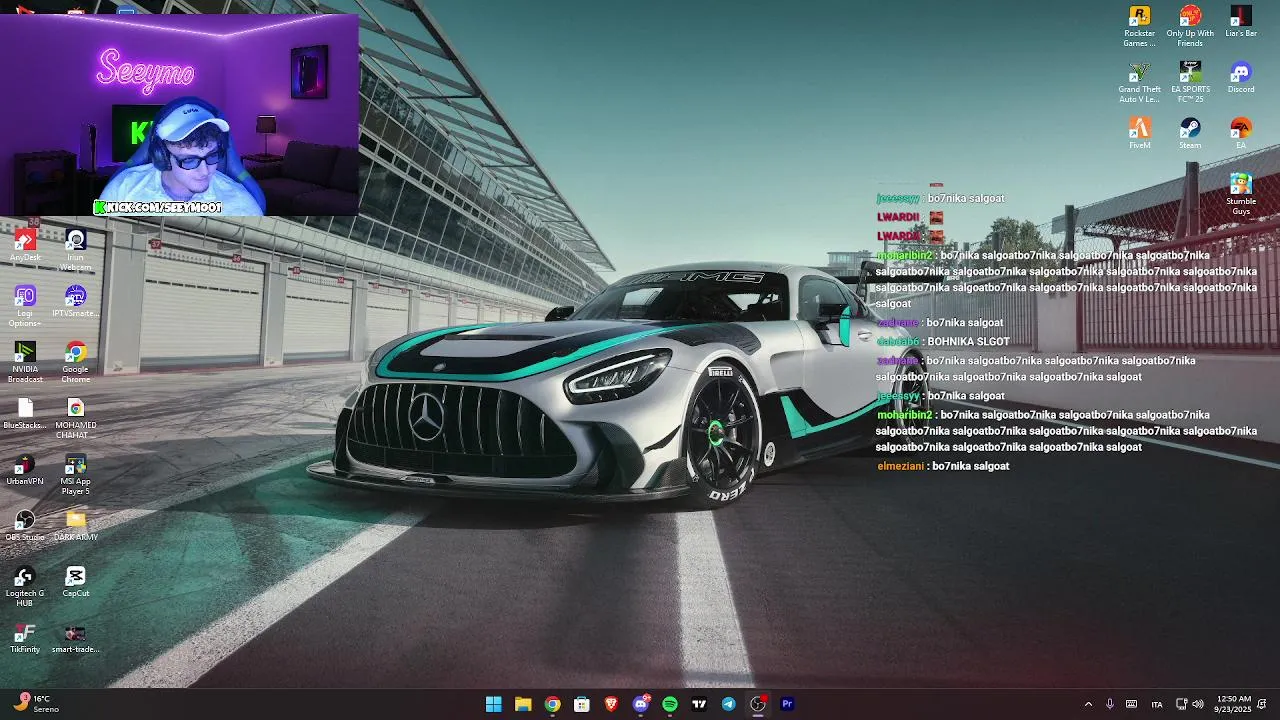Screen dimensions: 1280x720
Task: Open the Logitech G HUB desktop shortcut
Action: 25,586
